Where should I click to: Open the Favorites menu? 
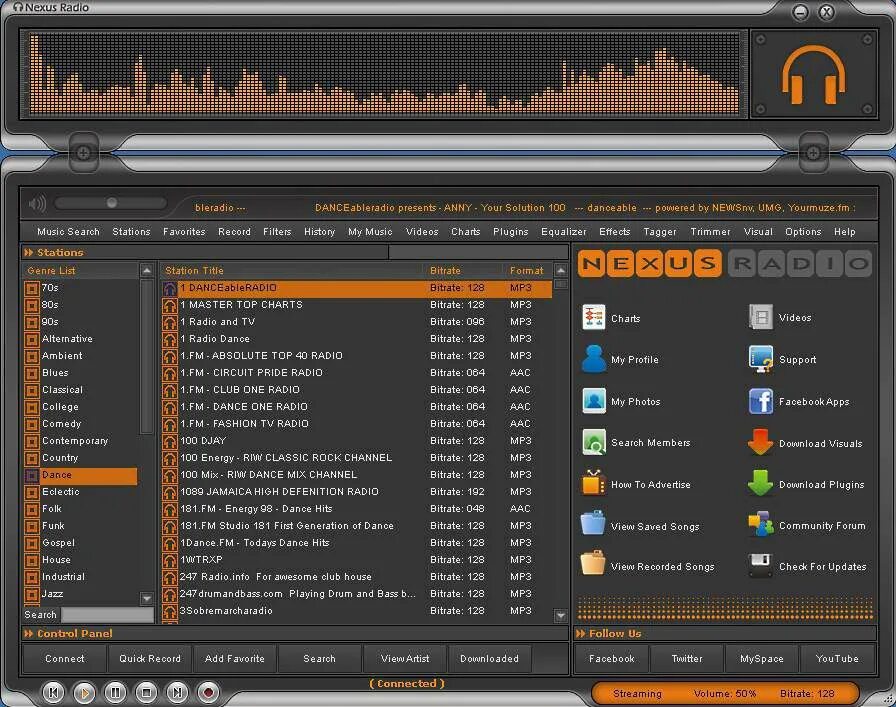184,231
